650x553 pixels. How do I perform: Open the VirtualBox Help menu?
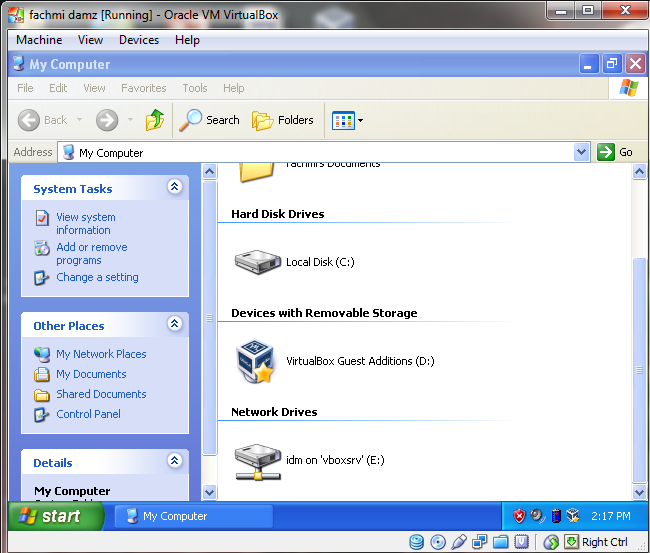[187, 40]
